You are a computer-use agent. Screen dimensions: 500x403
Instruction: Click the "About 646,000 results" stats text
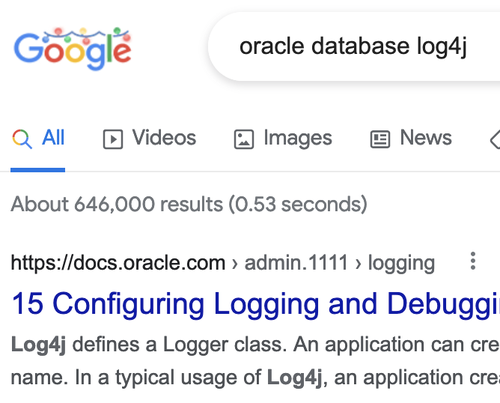pyautogui.click(x=117, y=204)
